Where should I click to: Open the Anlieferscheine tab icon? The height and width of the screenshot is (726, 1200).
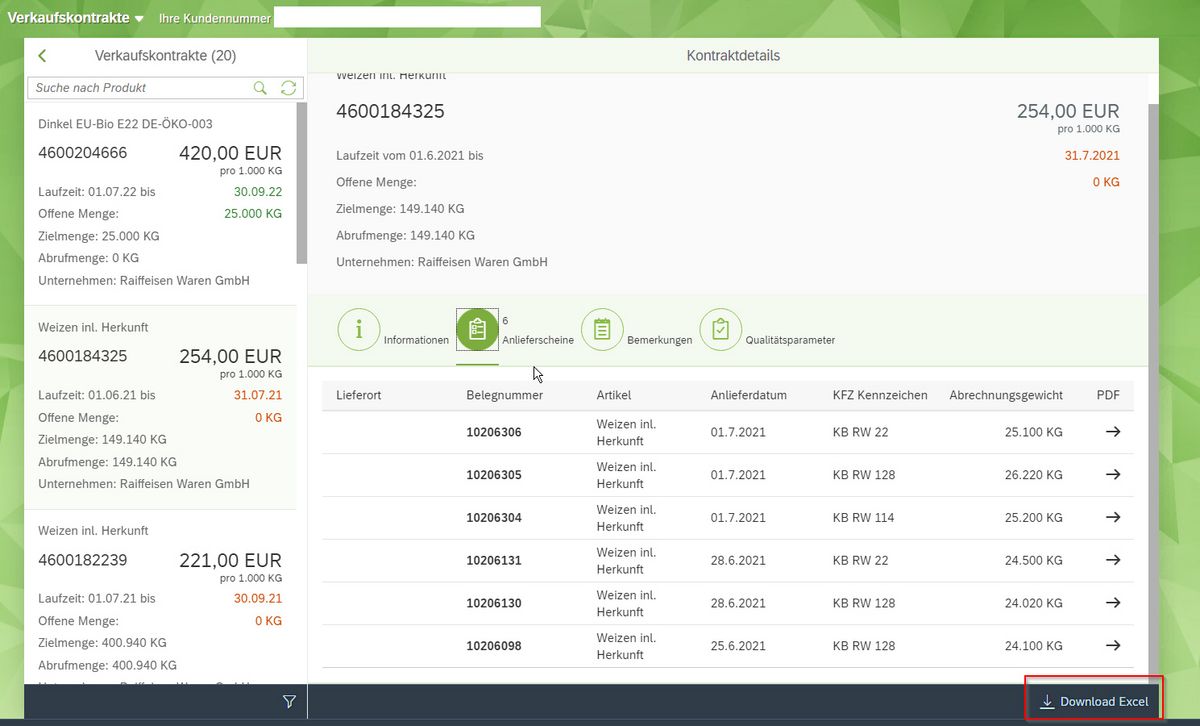click(x=477, y=329)
